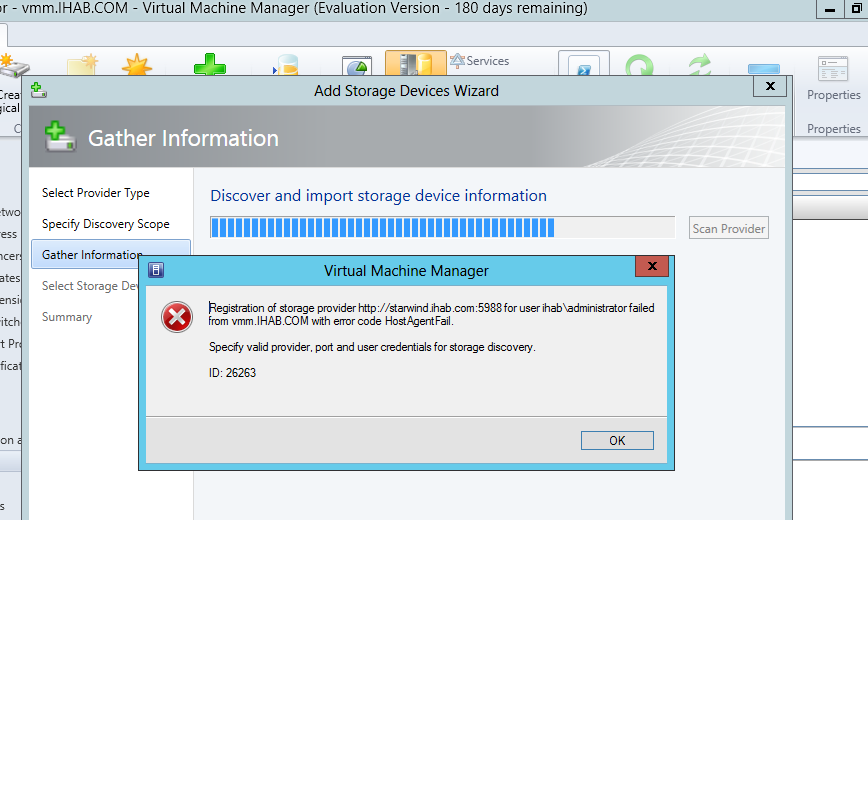This screenshot has height=800, width=868.
Task: Click the chart overview ribbon icon
Action: click(x=356, y=66)
